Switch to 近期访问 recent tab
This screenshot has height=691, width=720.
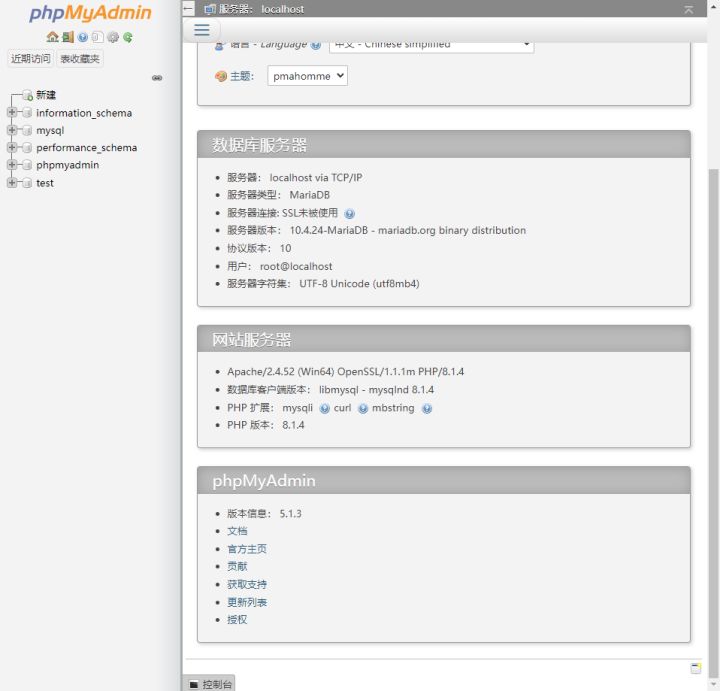pyautogui.click(x=30, y=59)
